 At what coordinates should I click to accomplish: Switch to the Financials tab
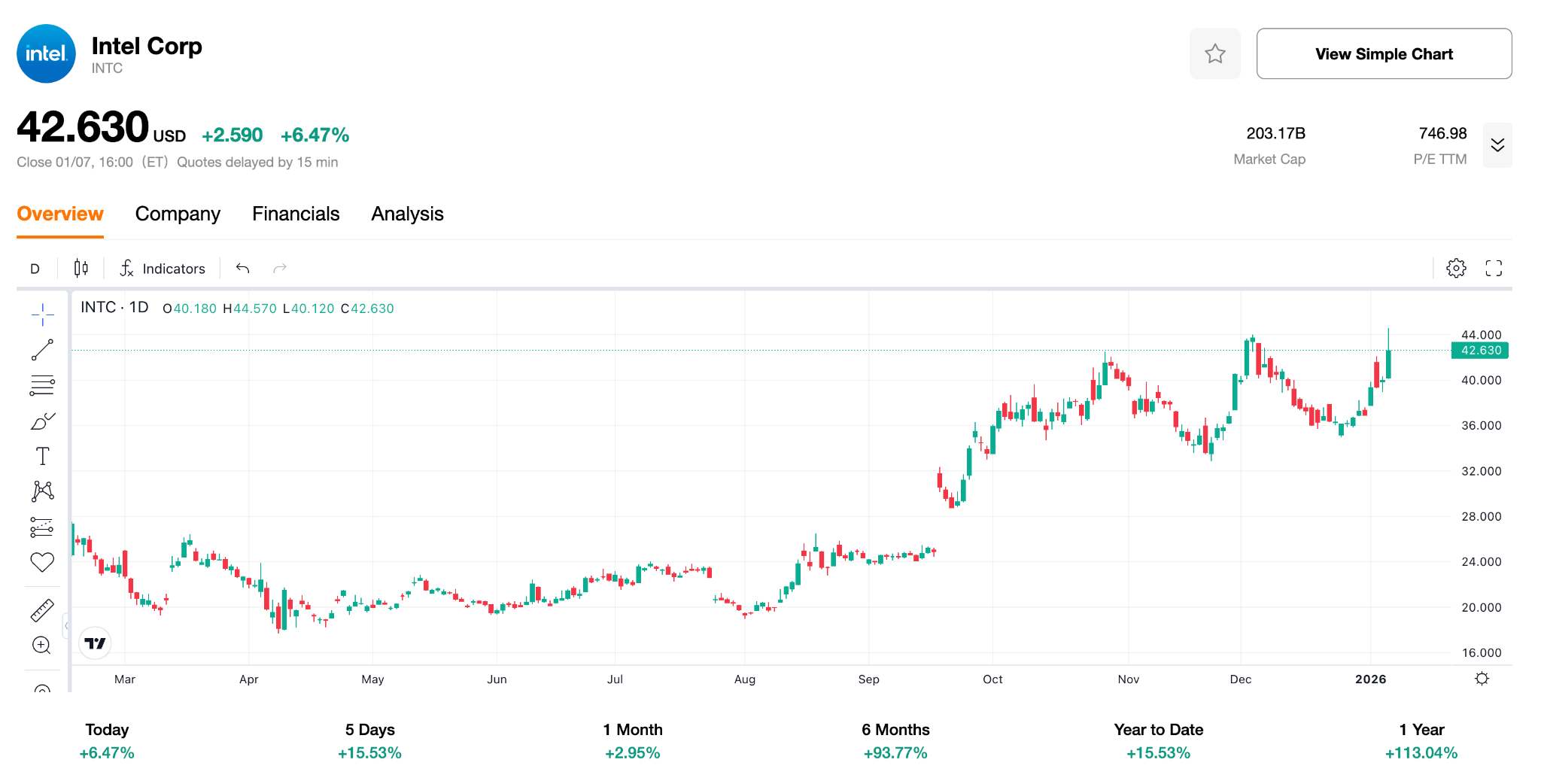(296, 214)
